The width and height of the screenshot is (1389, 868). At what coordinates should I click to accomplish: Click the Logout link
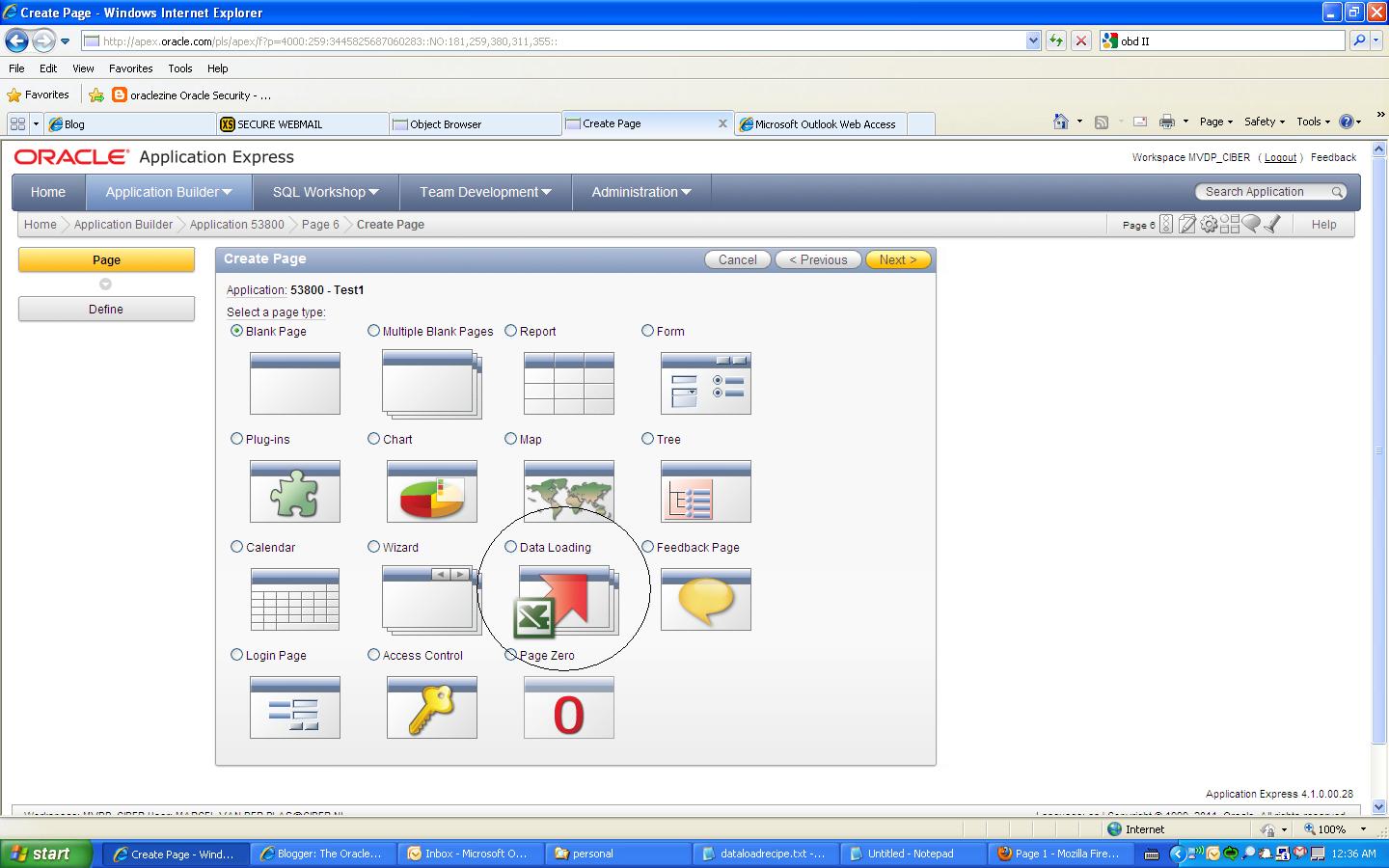click(x=1280, y=157)
